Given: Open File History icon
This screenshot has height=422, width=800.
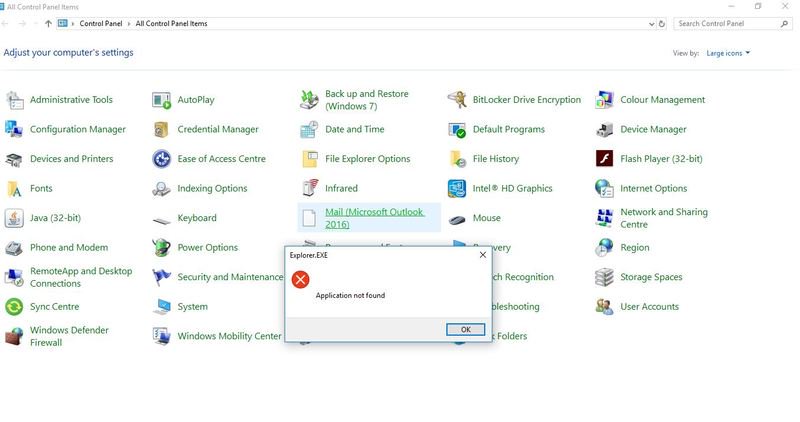Looking at the screenshot, I should [x=458, y=159].
